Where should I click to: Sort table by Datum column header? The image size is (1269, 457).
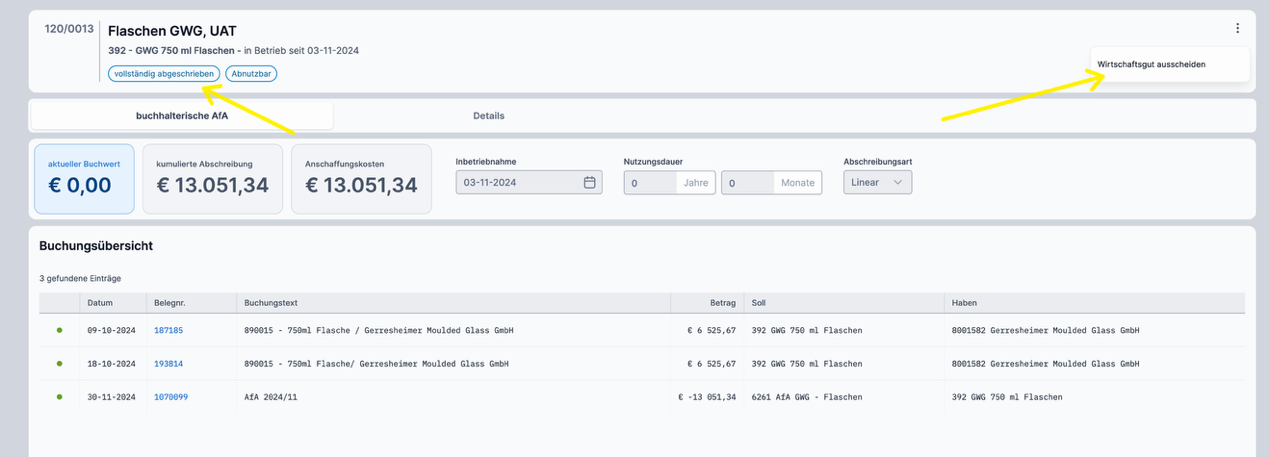click(x=100, y=303)
